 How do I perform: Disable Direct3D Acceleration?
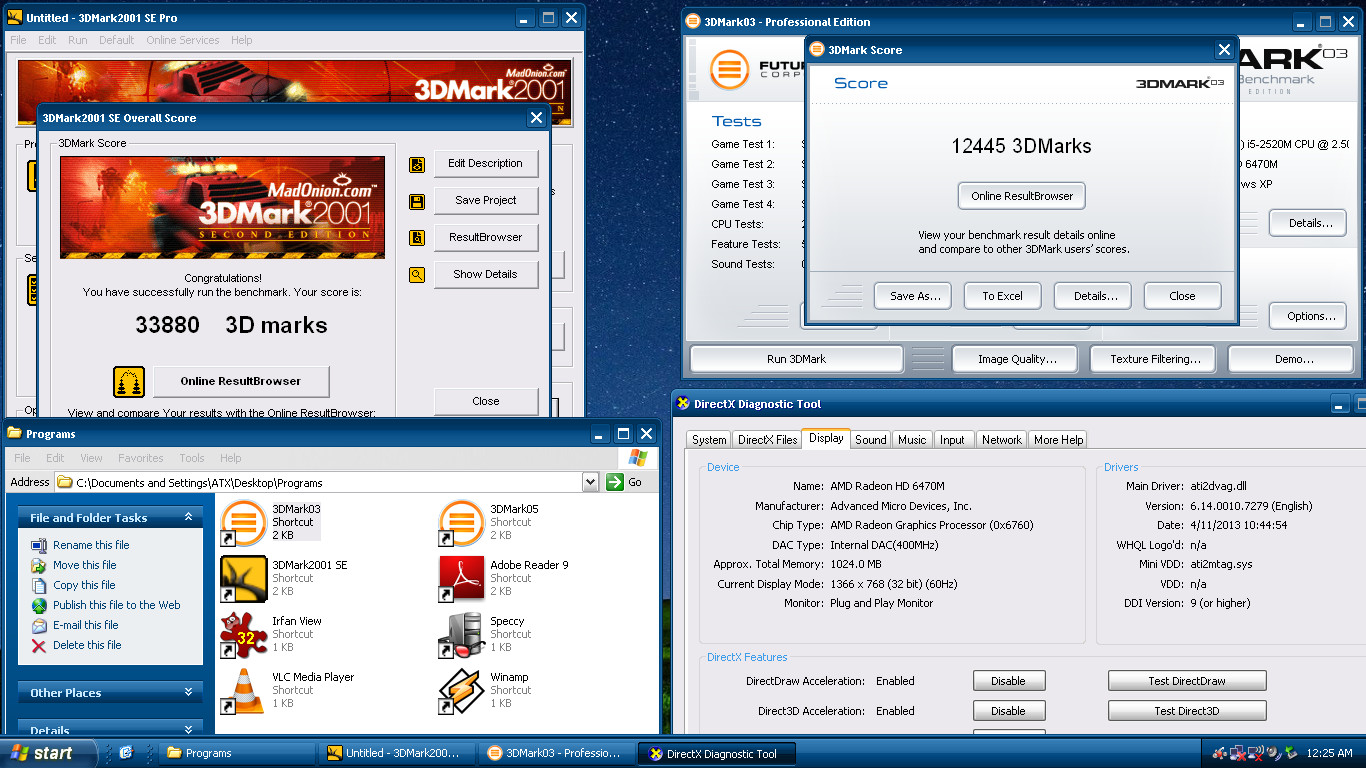[1008, 711]
